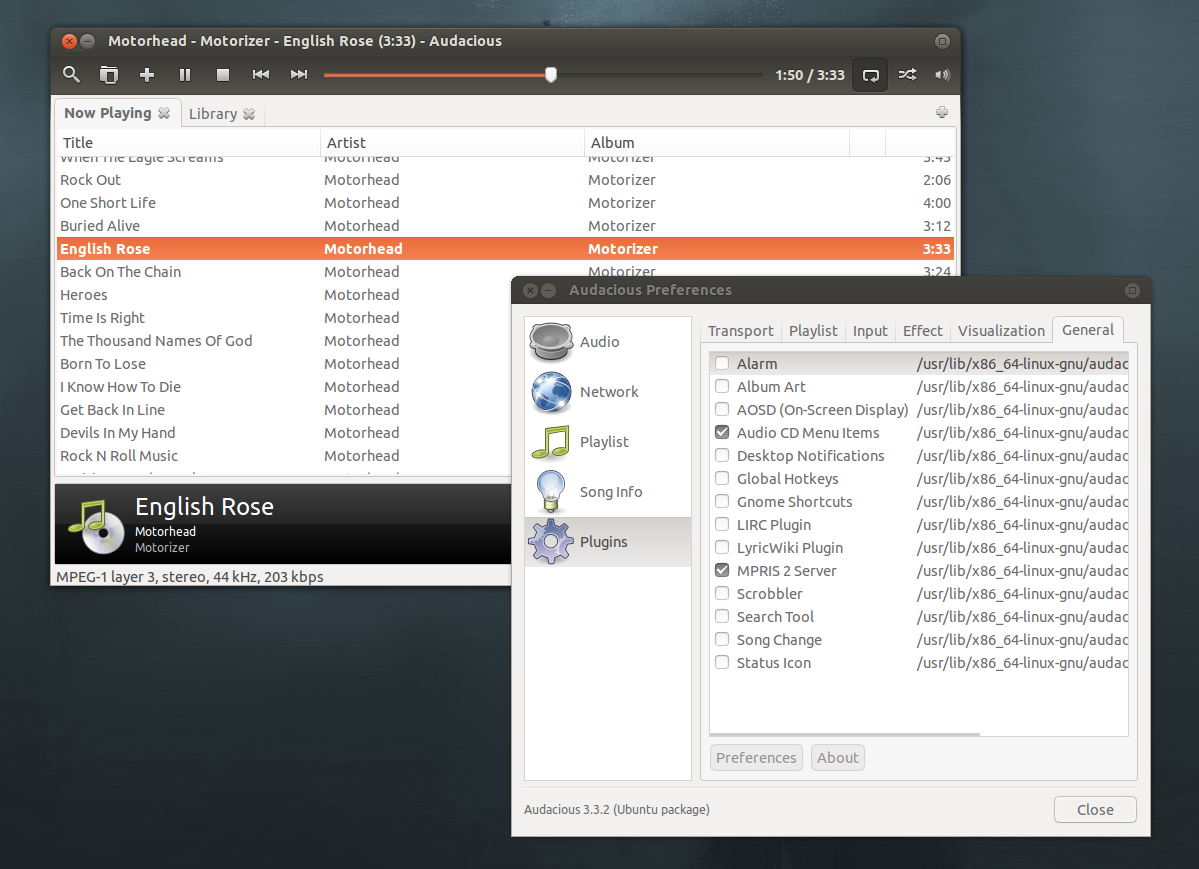Close the Audacious Preferences window
Viewport: 1199px width, 869px height.
1094,809
